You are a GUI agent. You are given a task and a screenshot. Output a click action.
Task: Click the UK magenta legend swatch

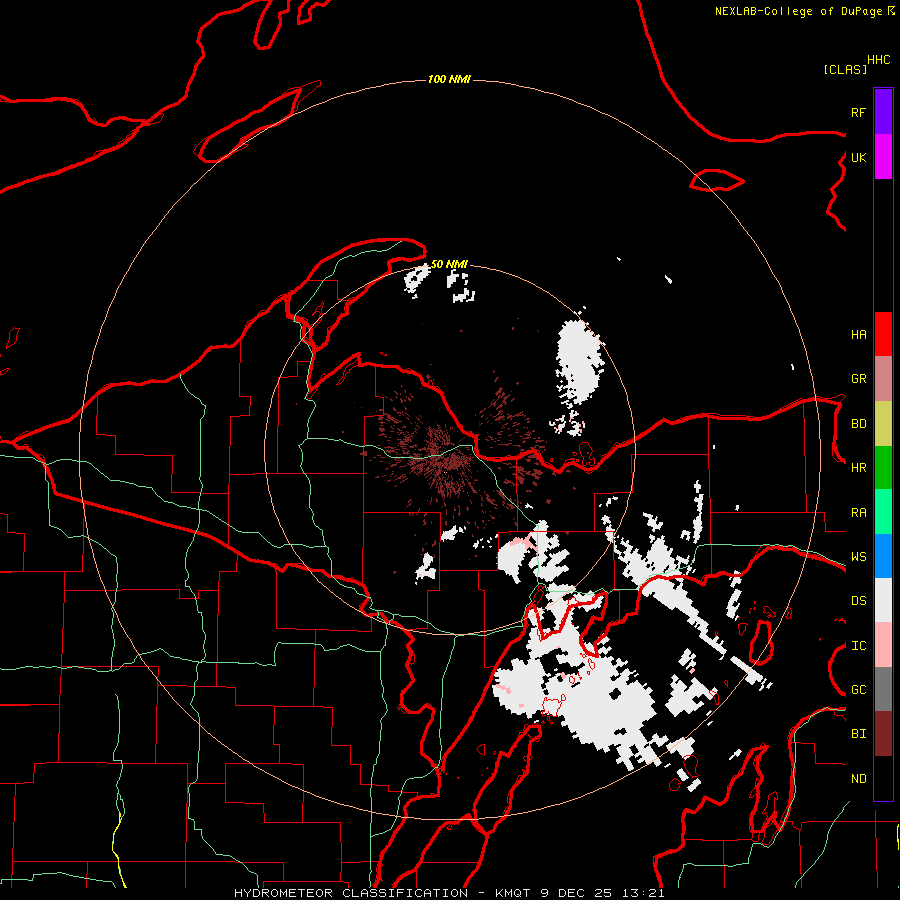pyautogui.click(x=883, y=157)
